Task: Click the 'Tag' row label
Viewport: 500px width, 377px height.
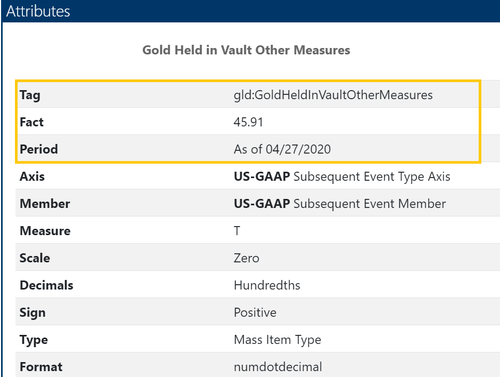Action: pos(30,95)
